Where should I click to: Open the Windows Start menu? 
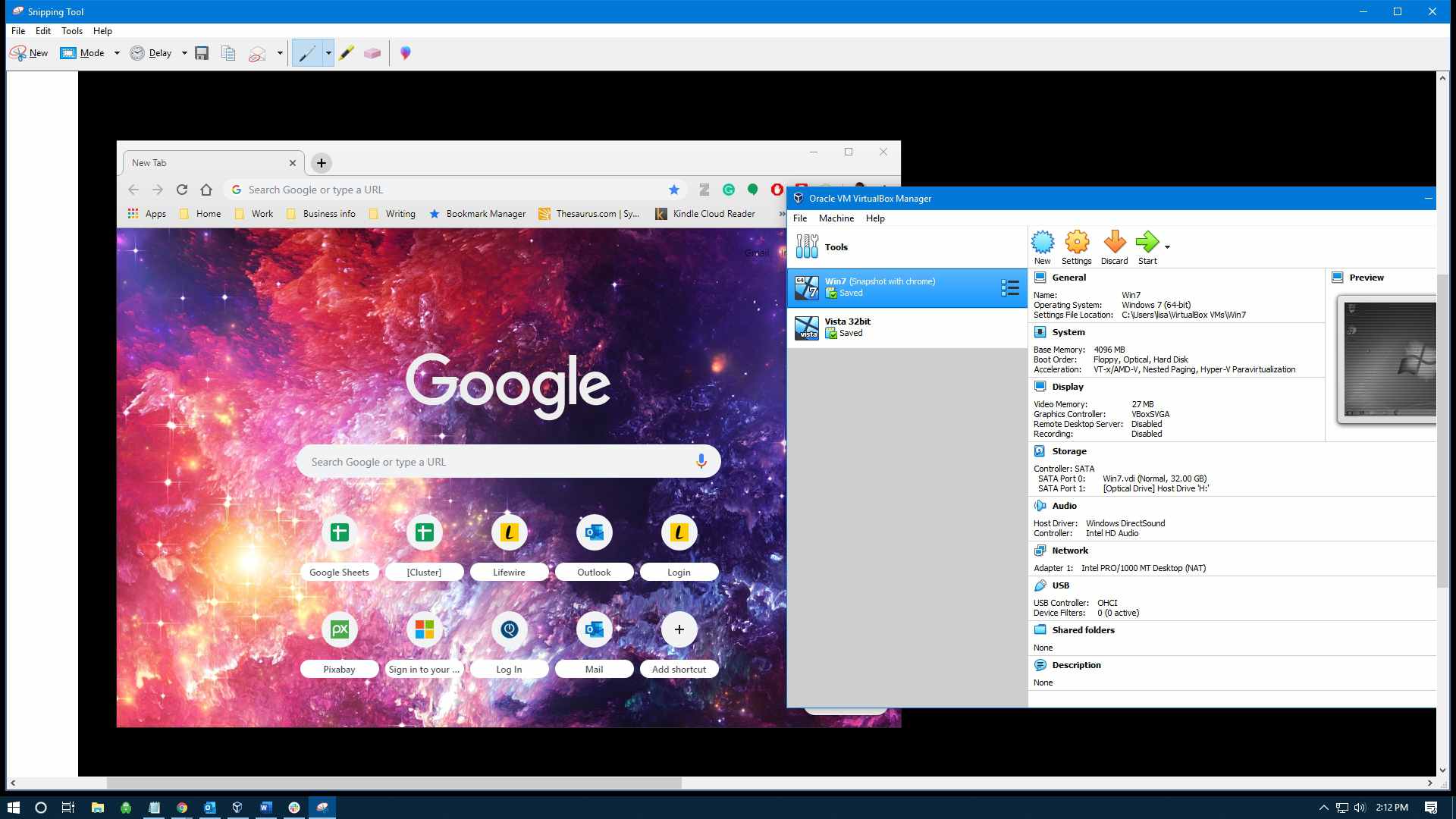13,808
